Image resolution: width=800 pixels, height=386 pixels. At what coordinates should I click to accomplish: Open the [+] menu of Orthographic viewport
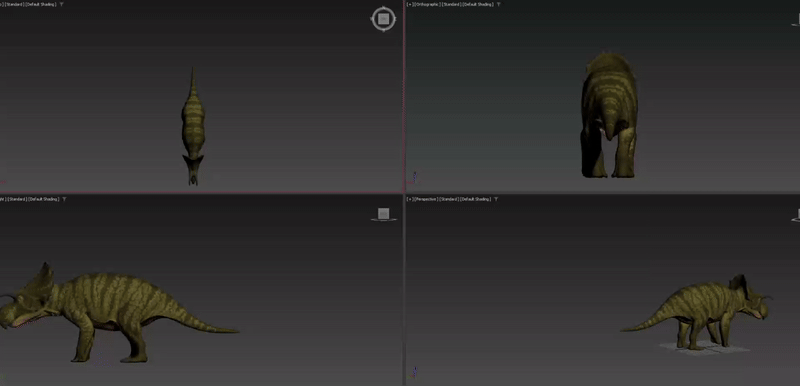410,4
